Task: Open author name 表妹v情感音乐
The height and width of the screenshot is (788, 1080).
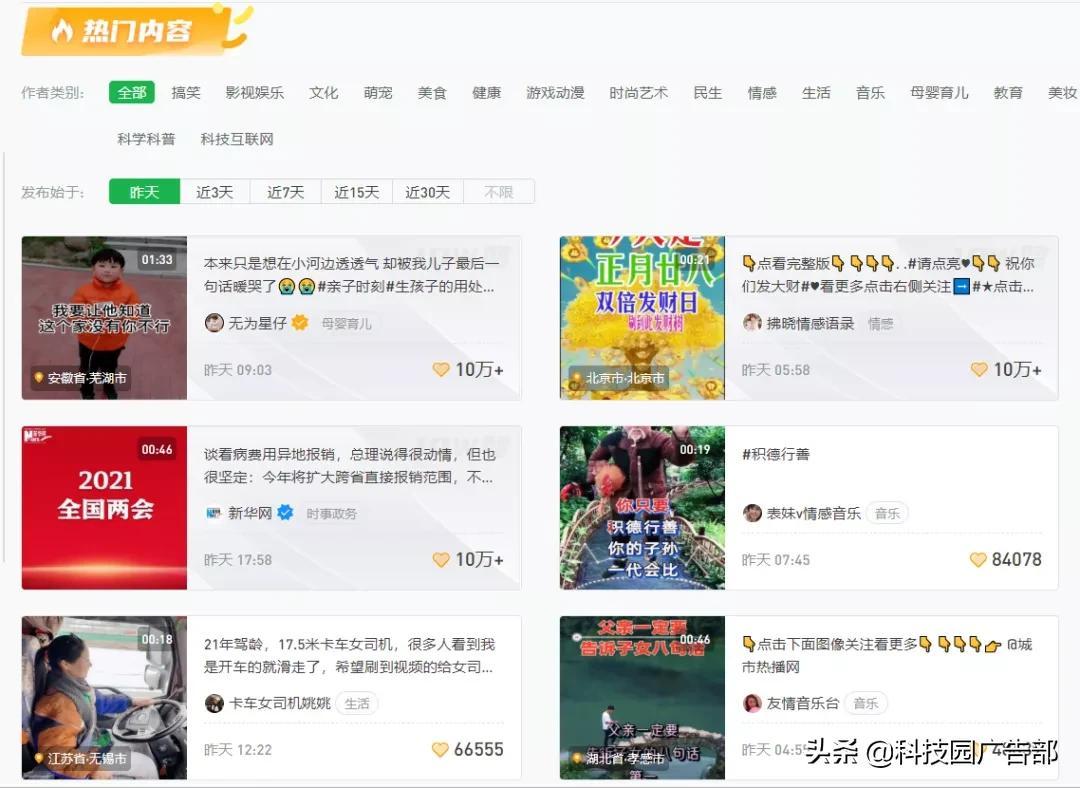Action: pyautogui.click(x=813, y=513)
